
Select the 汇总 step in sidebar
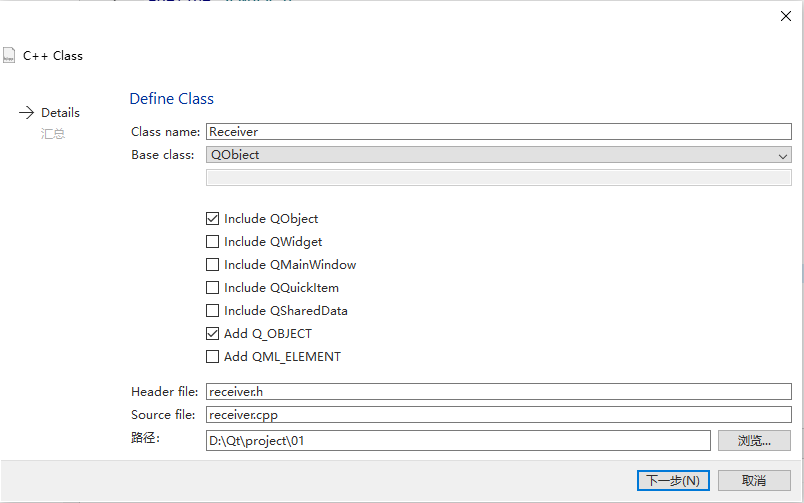pos(53,134)
